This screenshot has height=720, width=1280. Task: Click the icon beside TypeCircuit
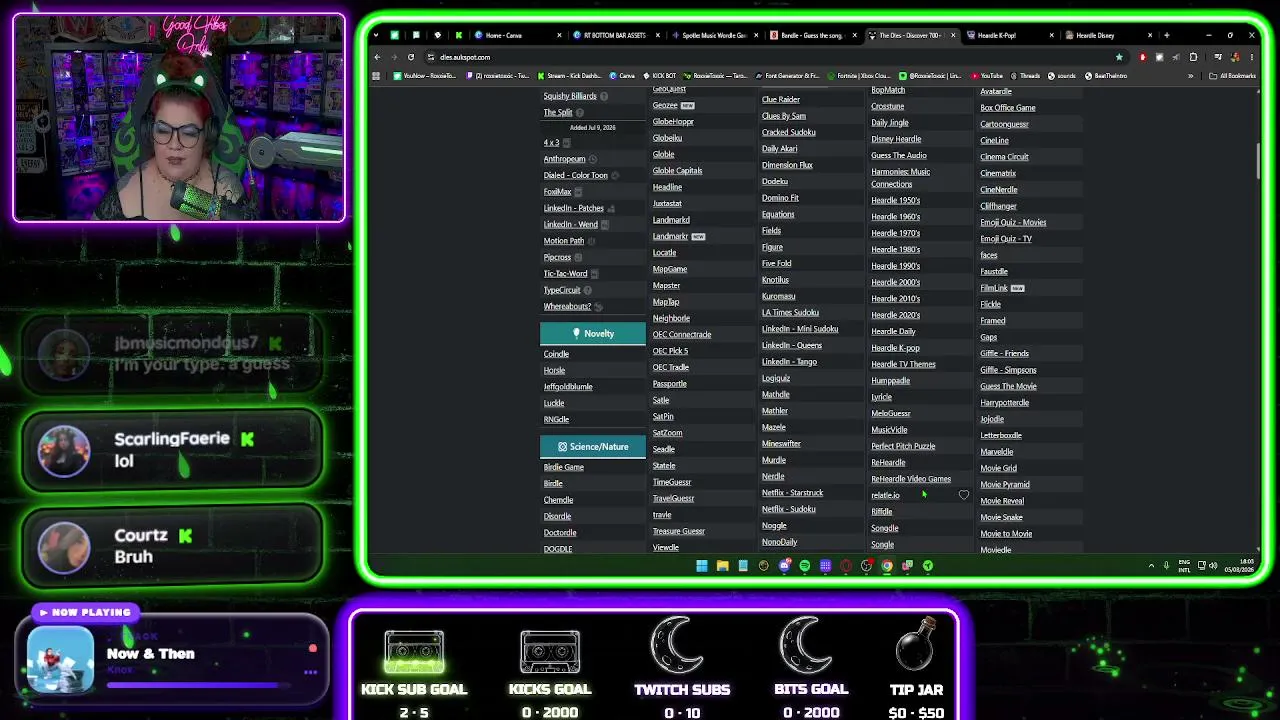pyautogui.click(x=588, y=290)
